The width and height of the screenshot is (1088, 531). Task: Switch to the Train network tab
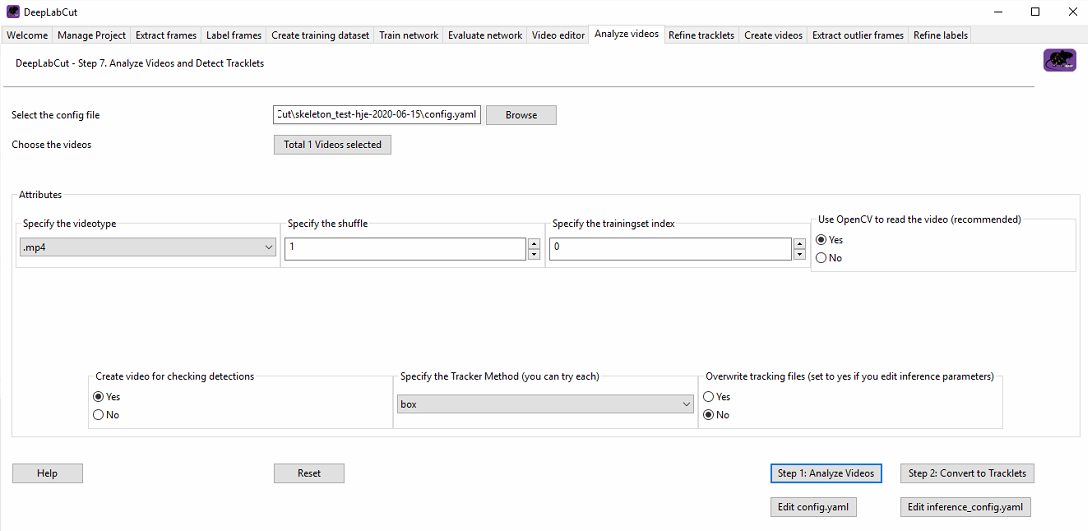pos(409,35)
